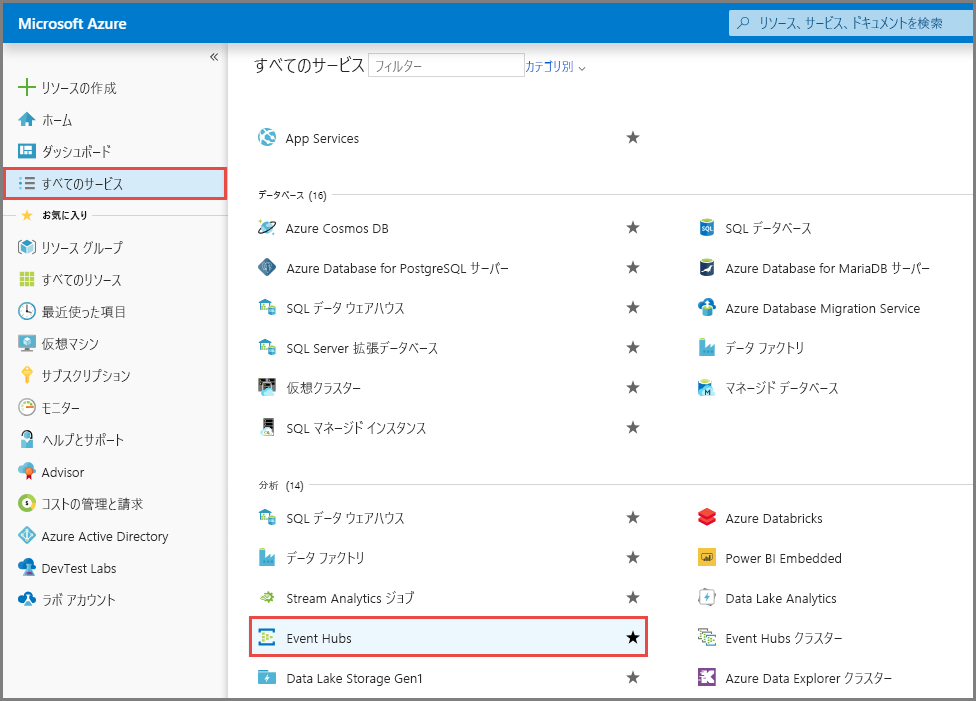The height and width of the screenshot is (701, 976).
Task: Toggle favorite star for App Services
Action: coord(633,138)
